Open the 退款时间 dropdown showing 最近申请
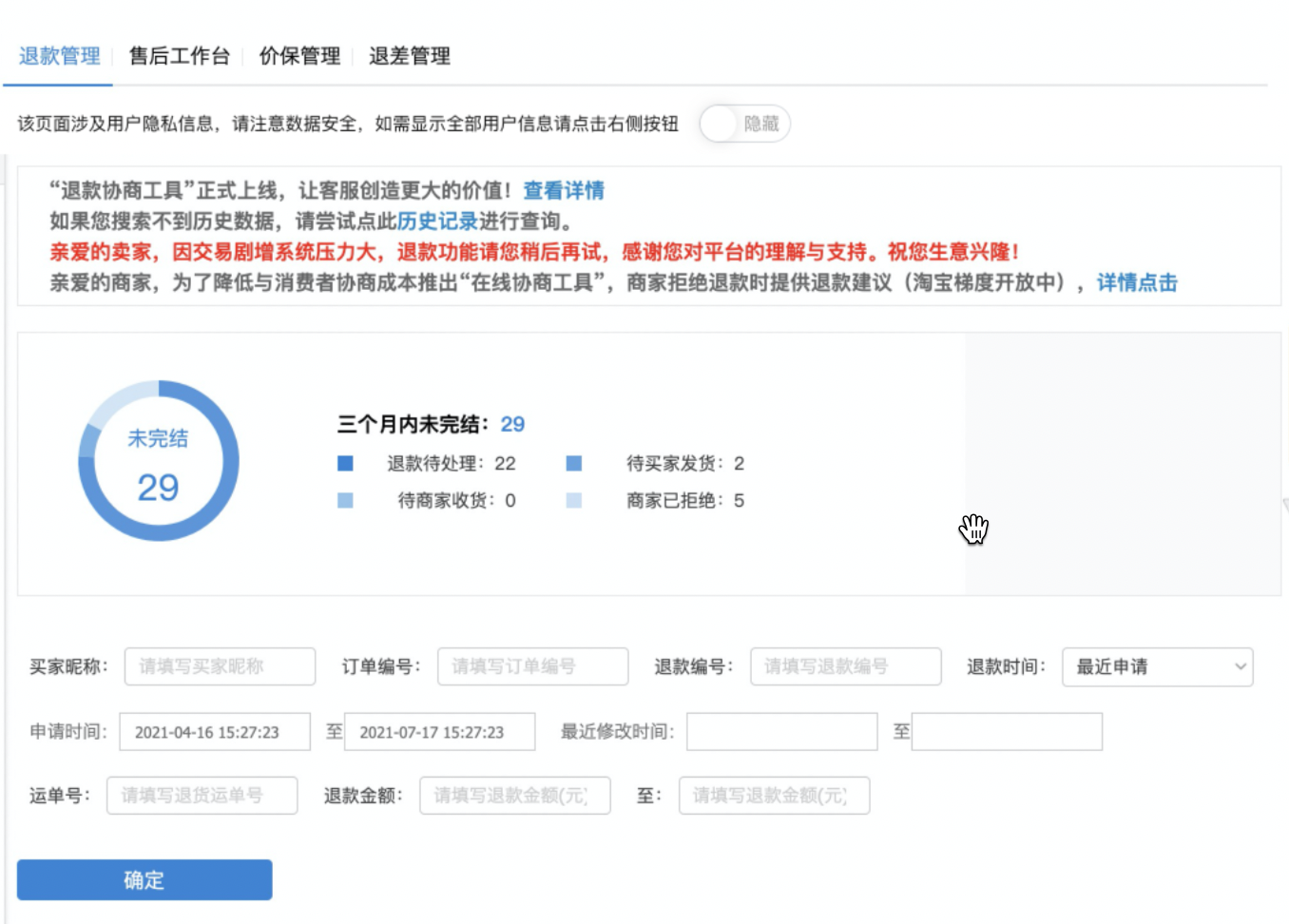 (1157, 666)
